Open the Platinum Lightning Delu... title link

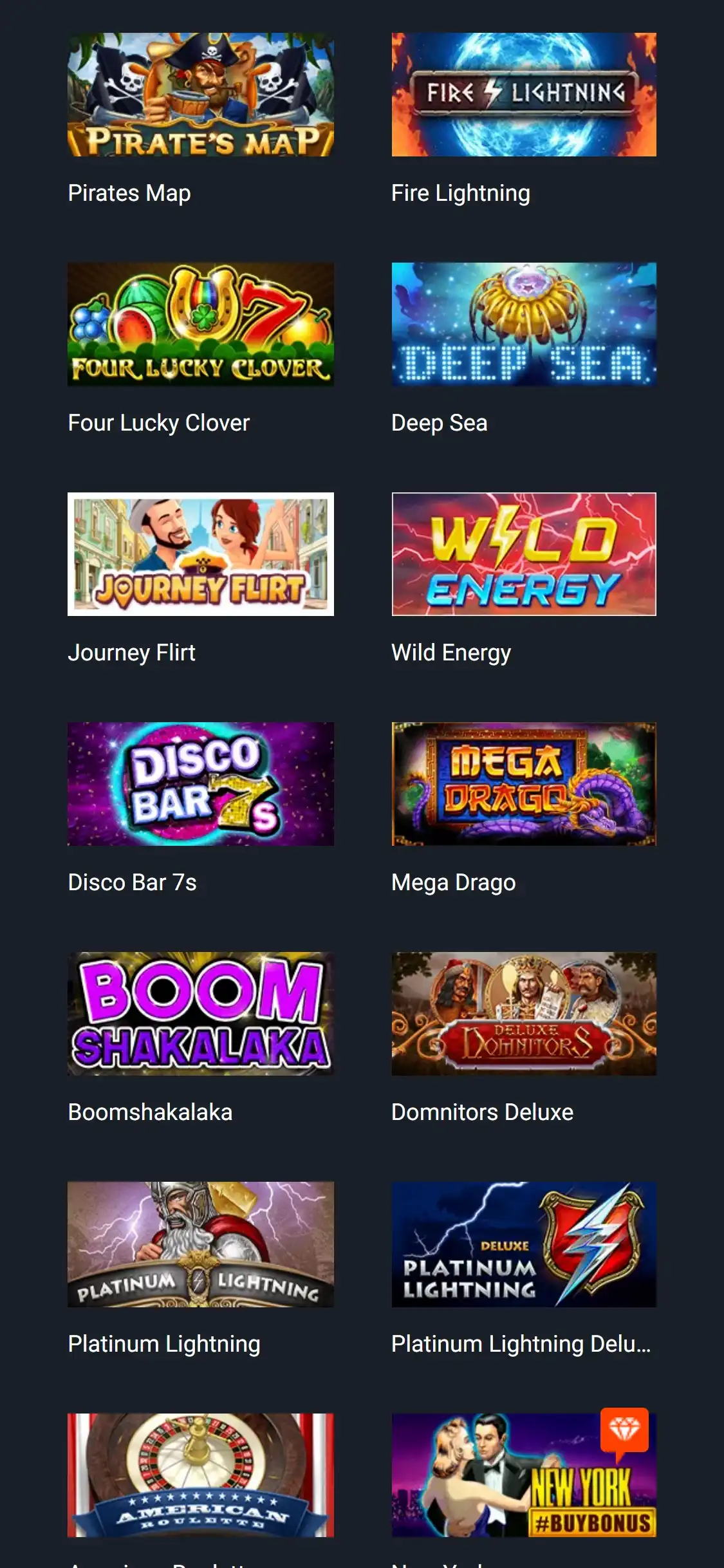(x=521, y=1344)
